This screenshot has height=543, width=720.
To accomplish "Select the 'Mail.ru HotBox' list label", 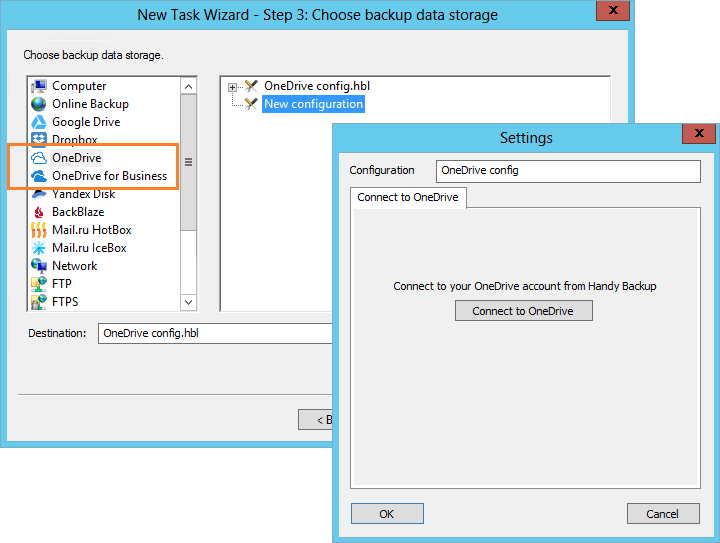I will pyautogui.click(x=92, y=230).
